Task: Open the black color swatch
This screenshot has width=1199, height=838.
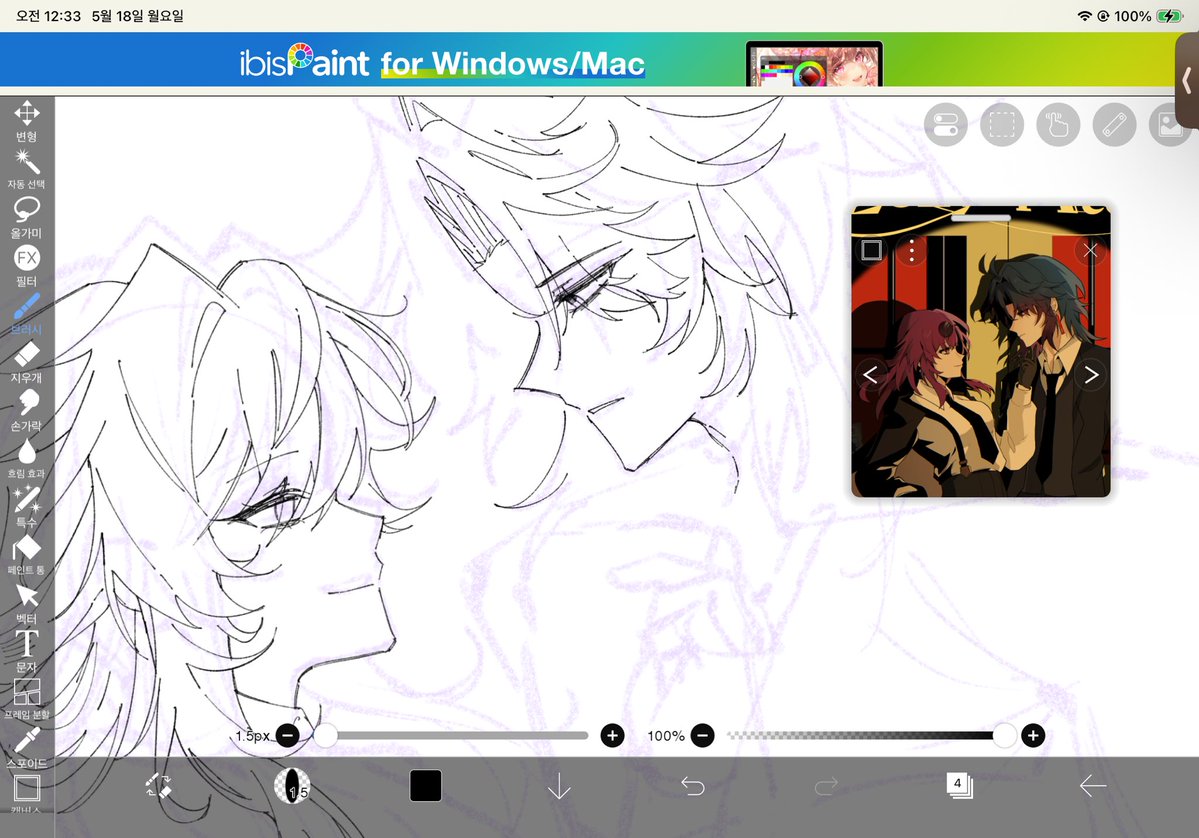Action: point(425,786)
